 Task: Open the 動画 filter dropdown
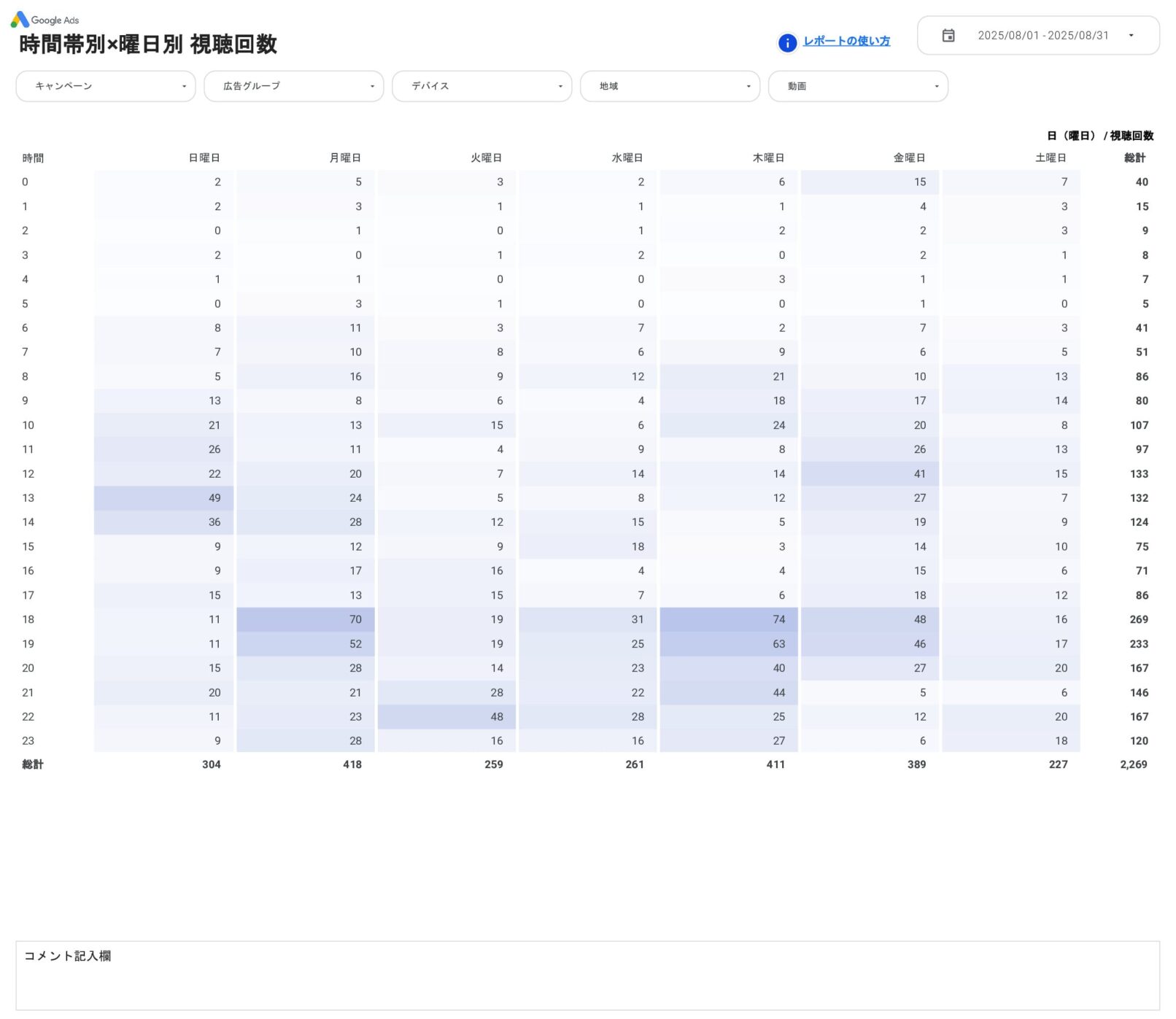[858, 86]
